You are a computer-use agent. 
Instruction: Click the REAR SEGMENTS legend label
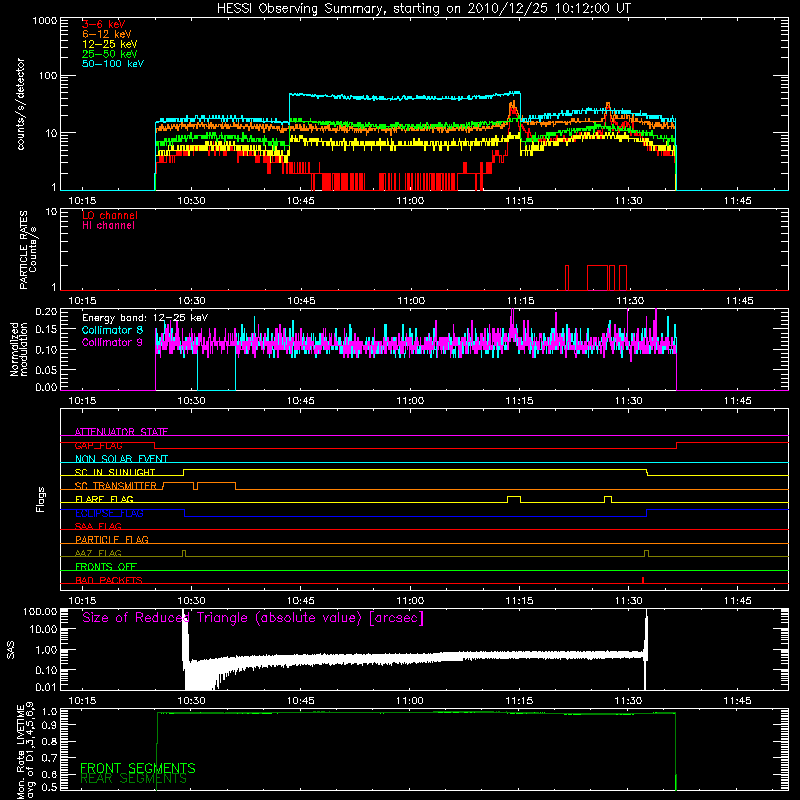tap(134, 779)
